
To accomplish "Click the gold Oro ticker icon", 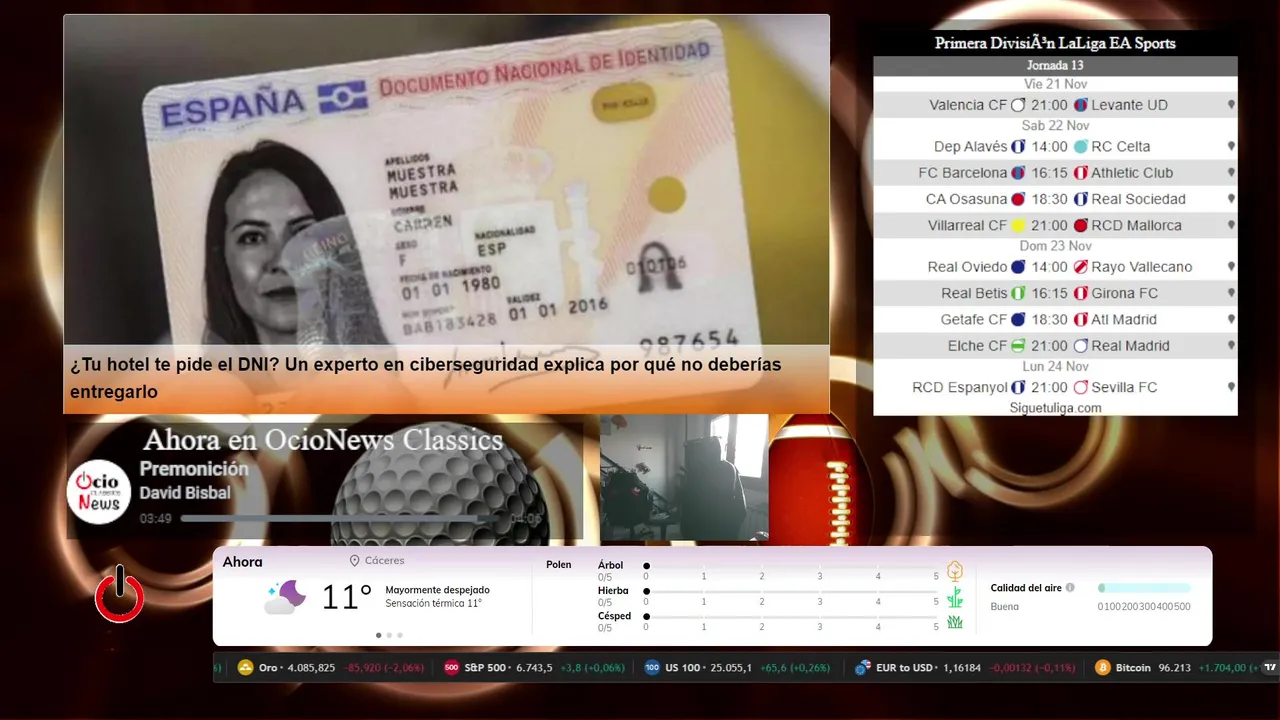I will [245, 668].
